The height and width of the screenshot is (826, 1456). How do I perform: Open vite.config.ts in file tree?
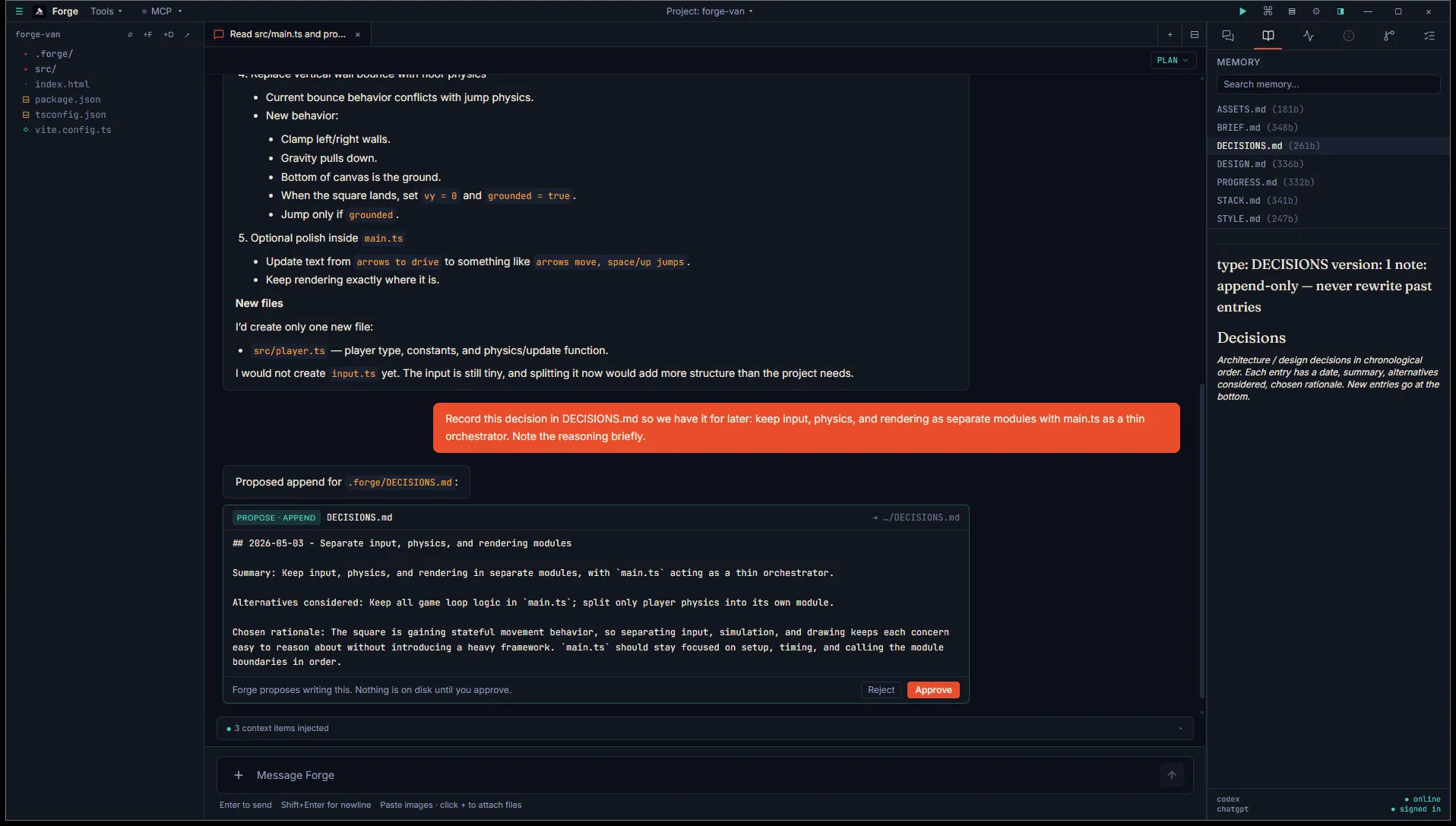[x=73, y=130]
